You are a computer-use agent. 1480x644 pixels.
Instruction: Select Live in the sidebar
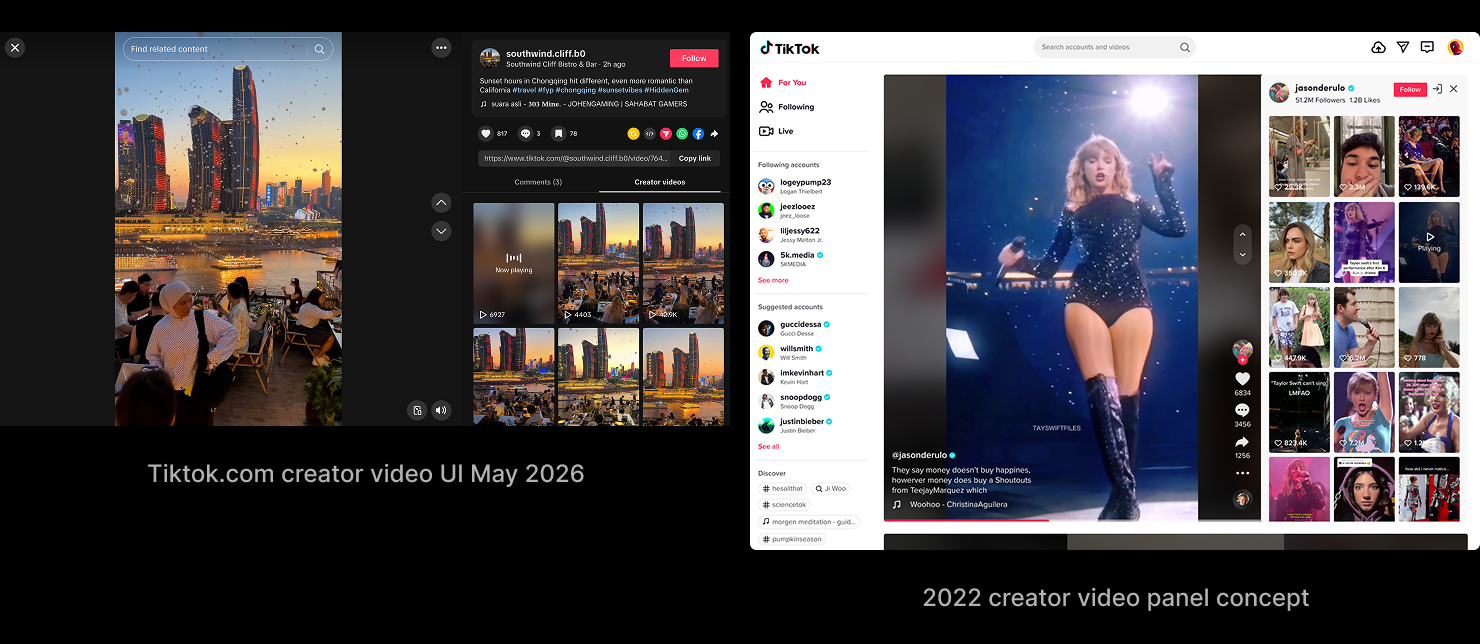[x=777, y=131]
